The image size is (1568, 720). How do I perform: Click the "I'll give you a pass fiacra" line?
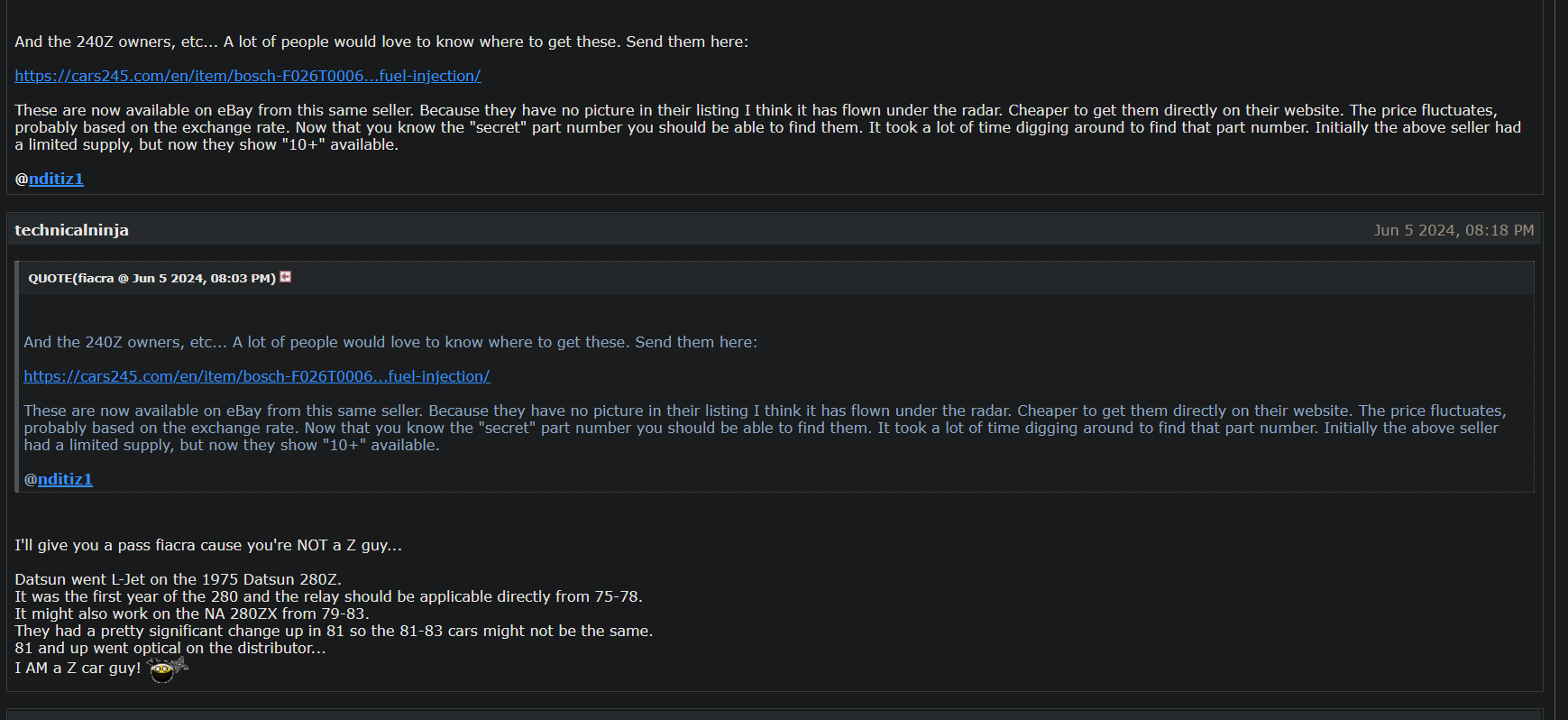coord(208,545)
